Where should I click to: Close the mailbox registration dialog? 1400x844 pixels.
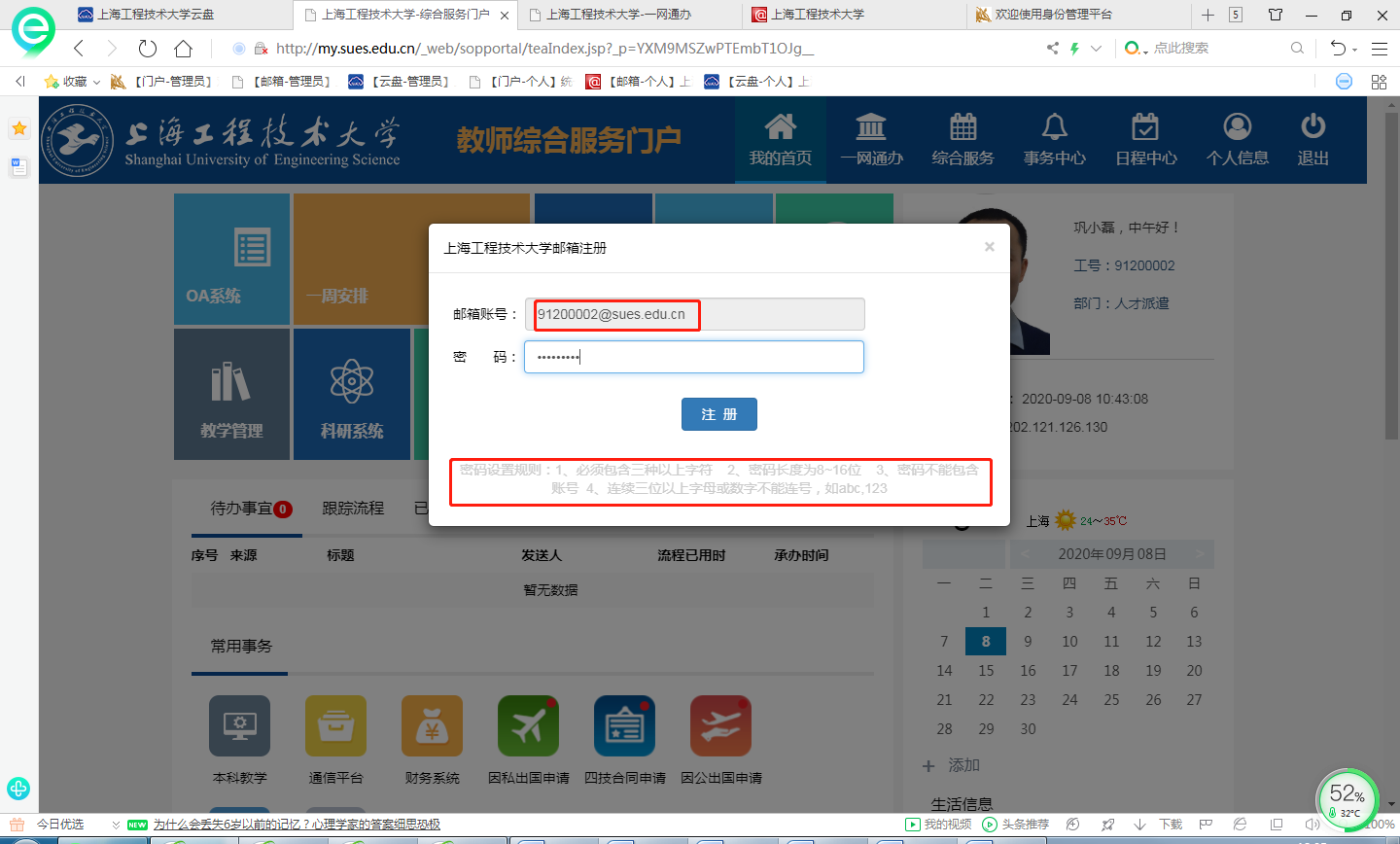click(x=989, y=247)
